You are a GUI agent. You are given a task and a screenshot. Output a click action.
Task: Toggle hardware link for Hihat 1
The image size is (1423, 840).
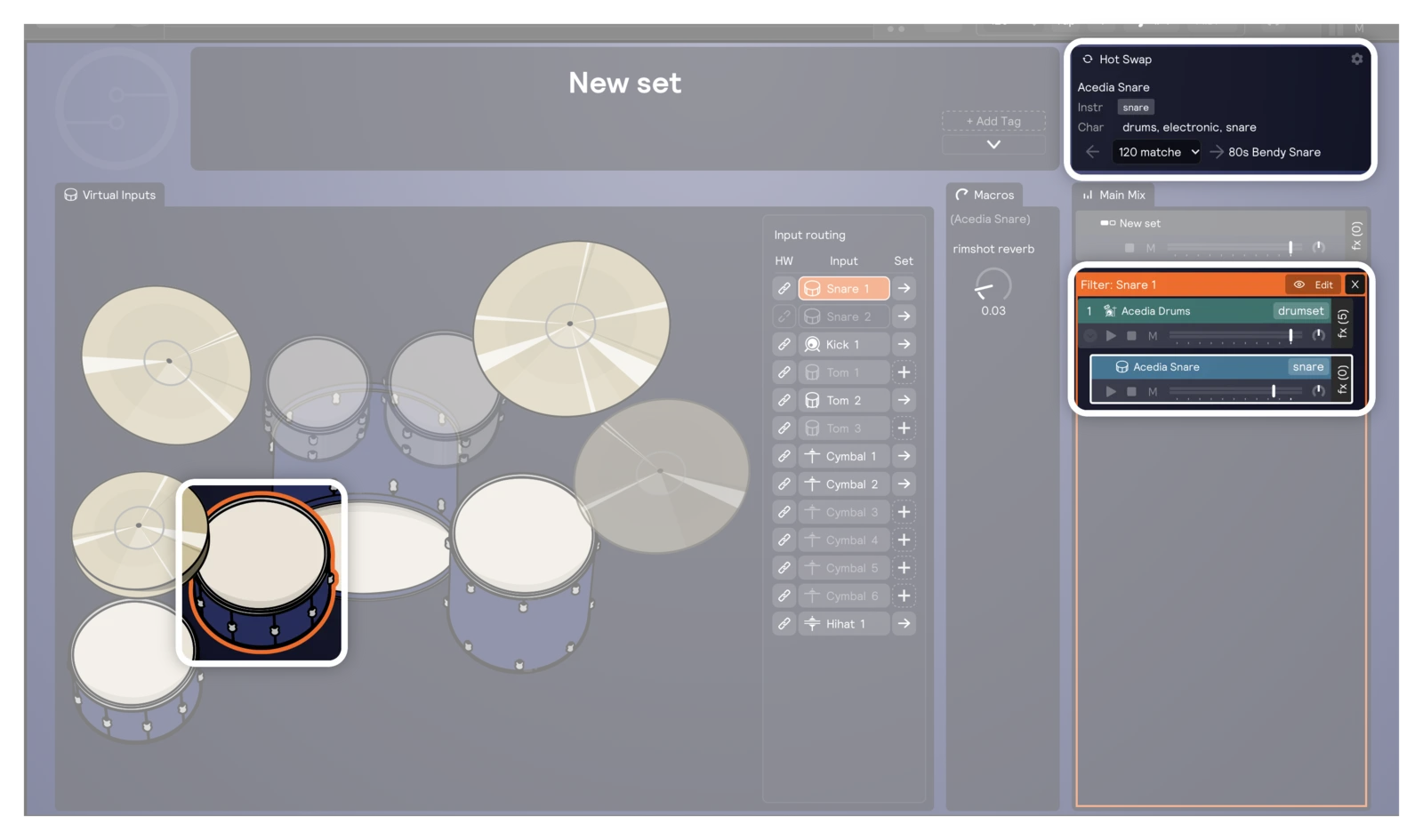784,624
